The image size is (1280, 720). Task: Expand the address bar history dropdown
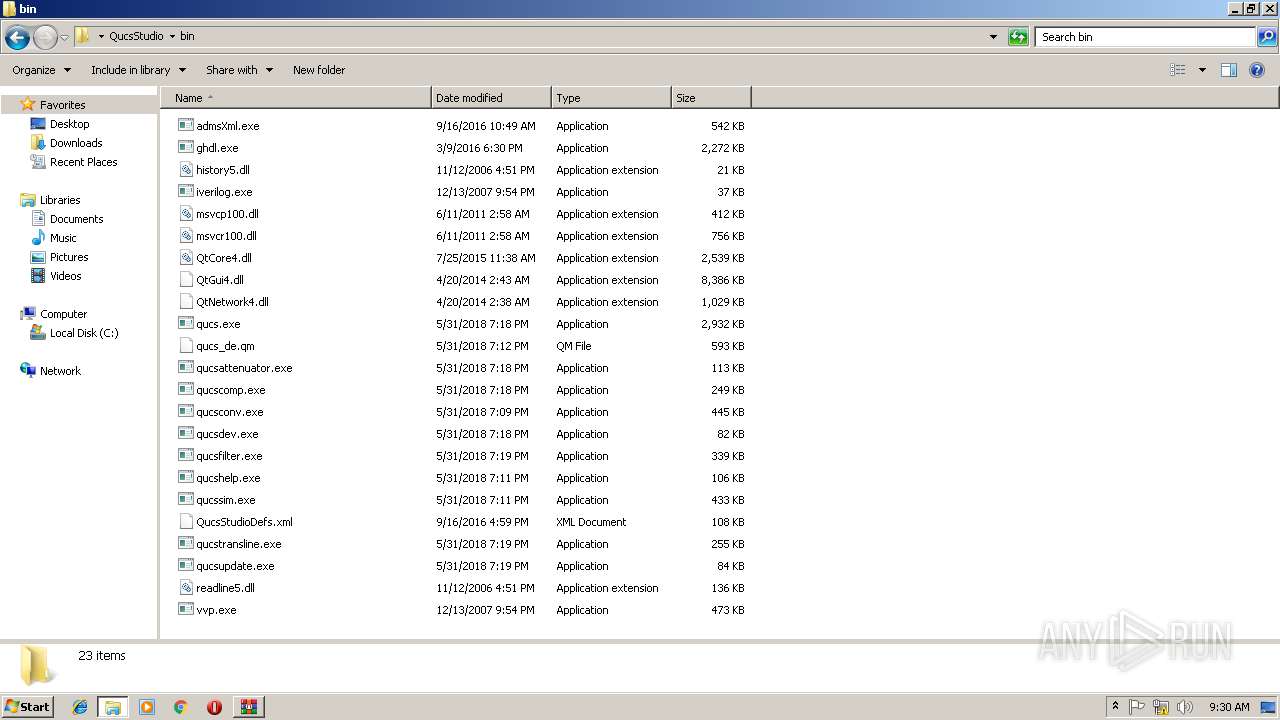click(993, 37)
